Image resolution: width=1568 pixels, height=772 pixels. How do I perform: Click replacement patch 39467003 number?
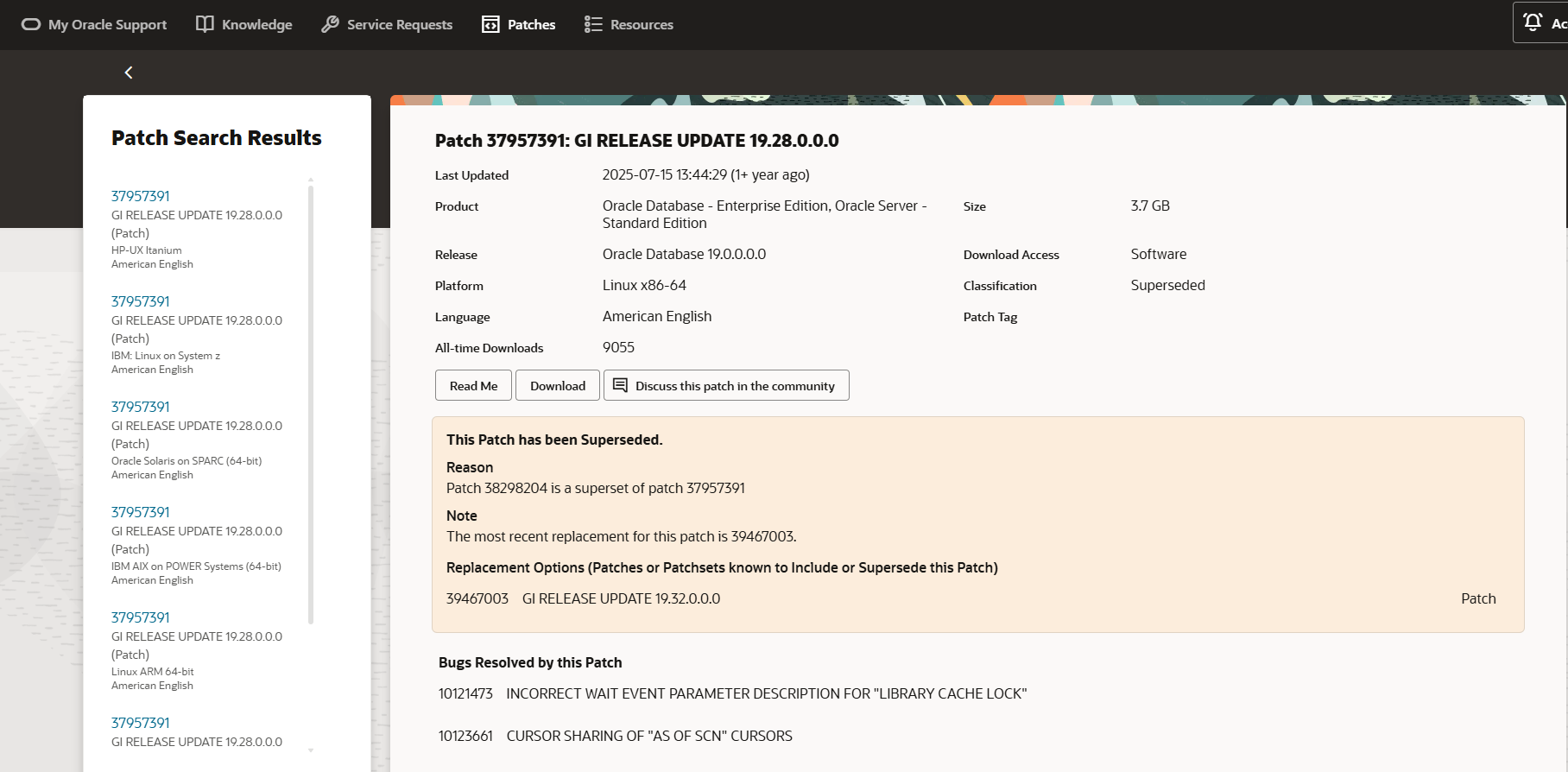[477, 598]
